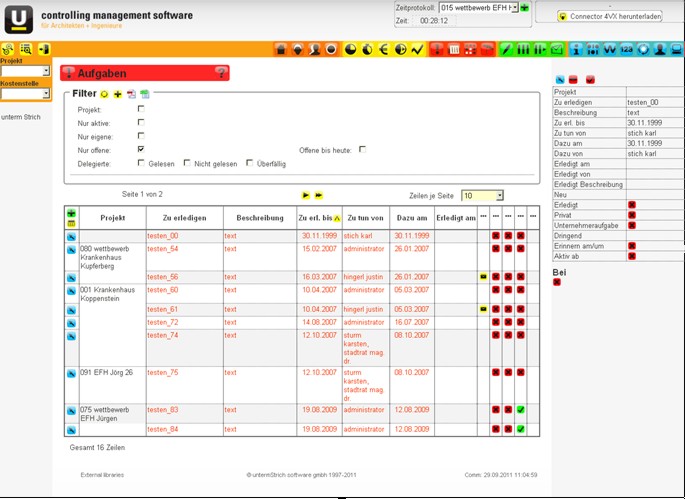Click the logout door icon in the left toolbar
Viewport: 685px width, 499px height.
[x=44, y=49]
